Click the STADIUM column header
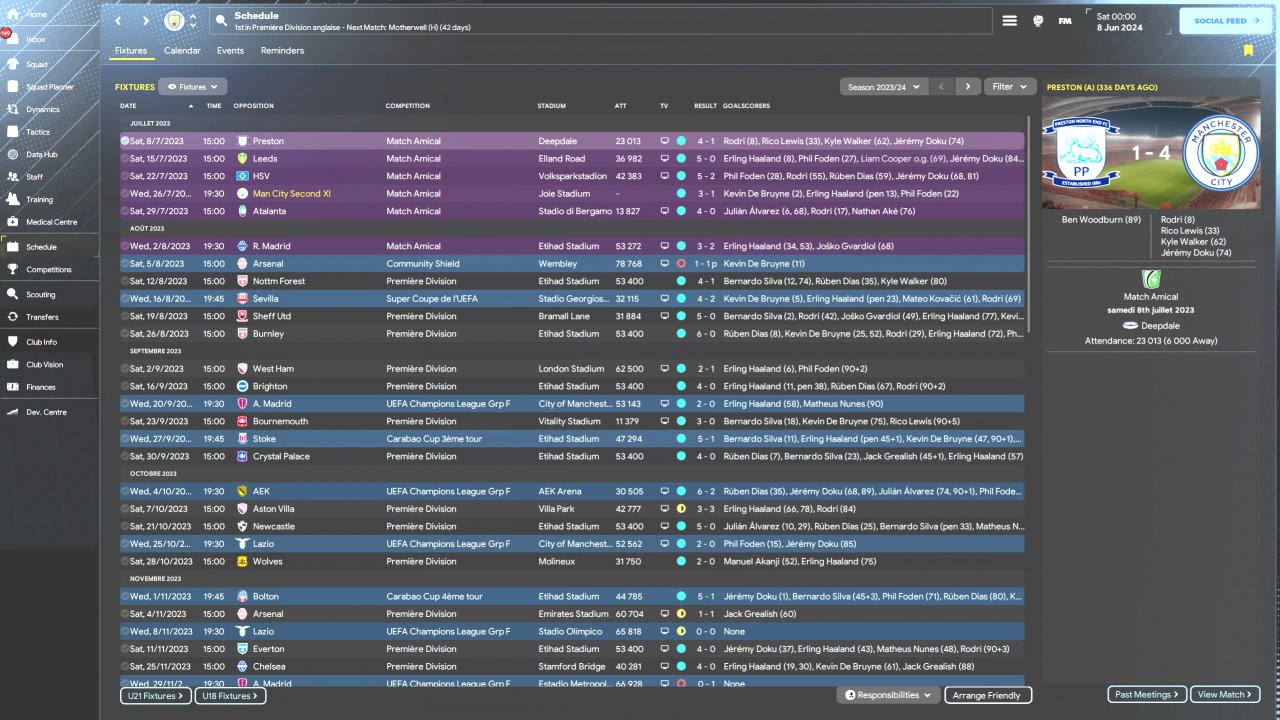Screen dimensions: 1280x720 [552, 106]
